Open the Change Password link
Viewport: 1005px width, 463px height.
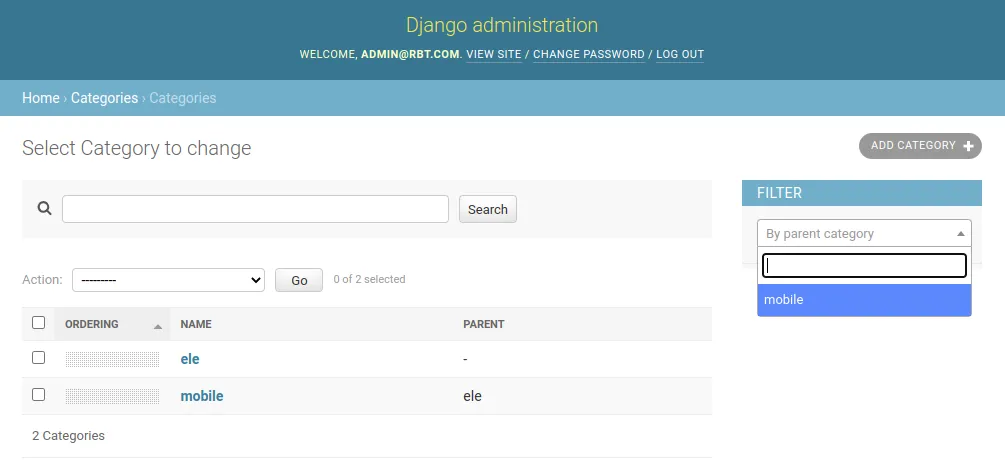click(x=588, y=55)
